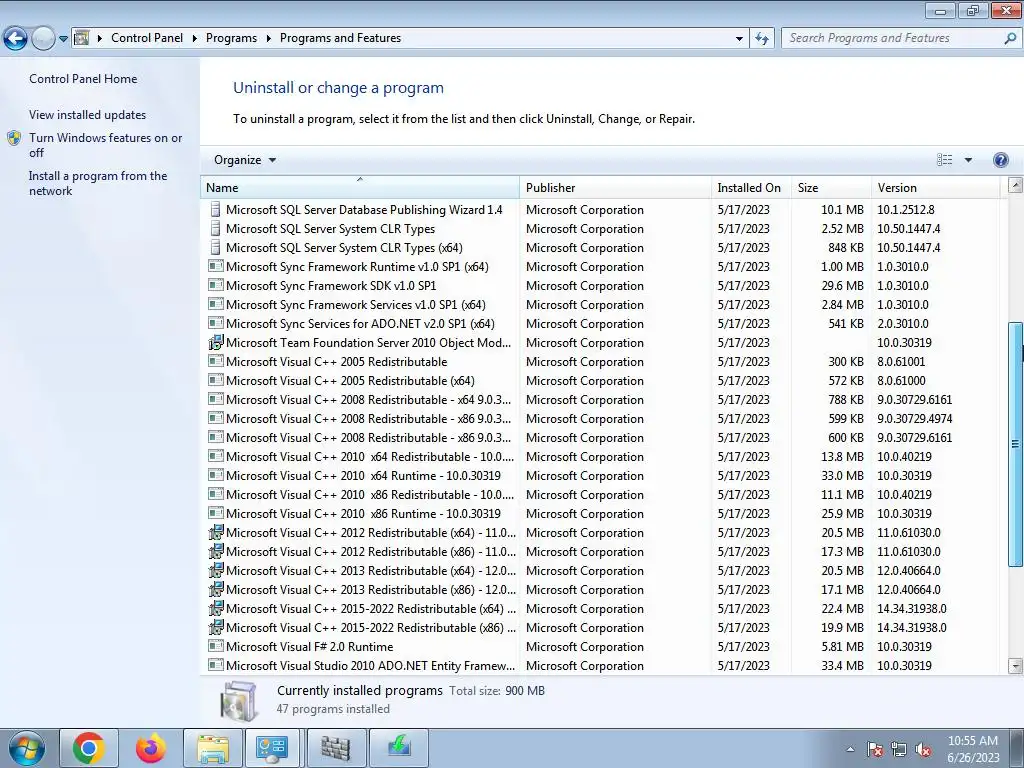Open Google Chrome from the taskbar
Screen dimensions: 1024x768
(x=89, y=748)
